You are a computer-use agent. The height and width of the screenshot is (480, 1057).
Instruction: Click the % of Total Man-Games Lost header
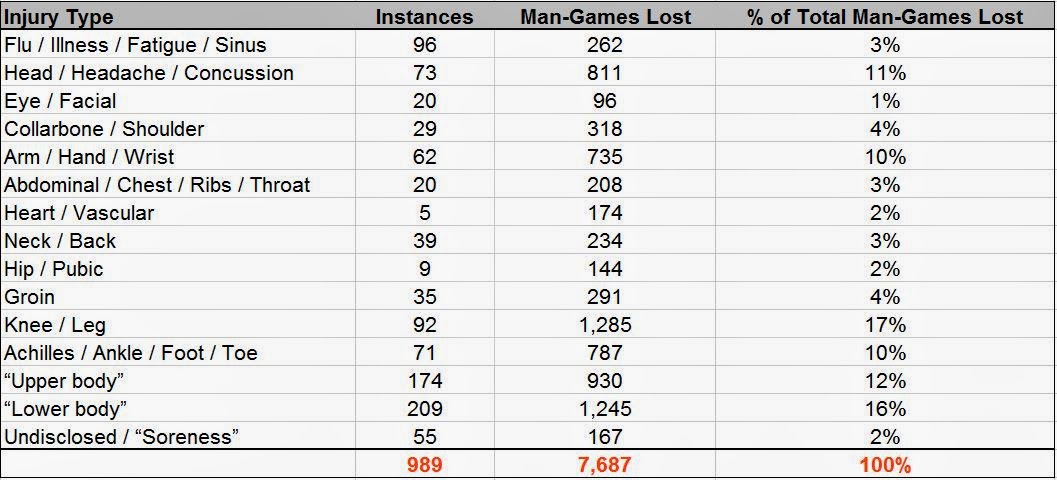point(885,17)
